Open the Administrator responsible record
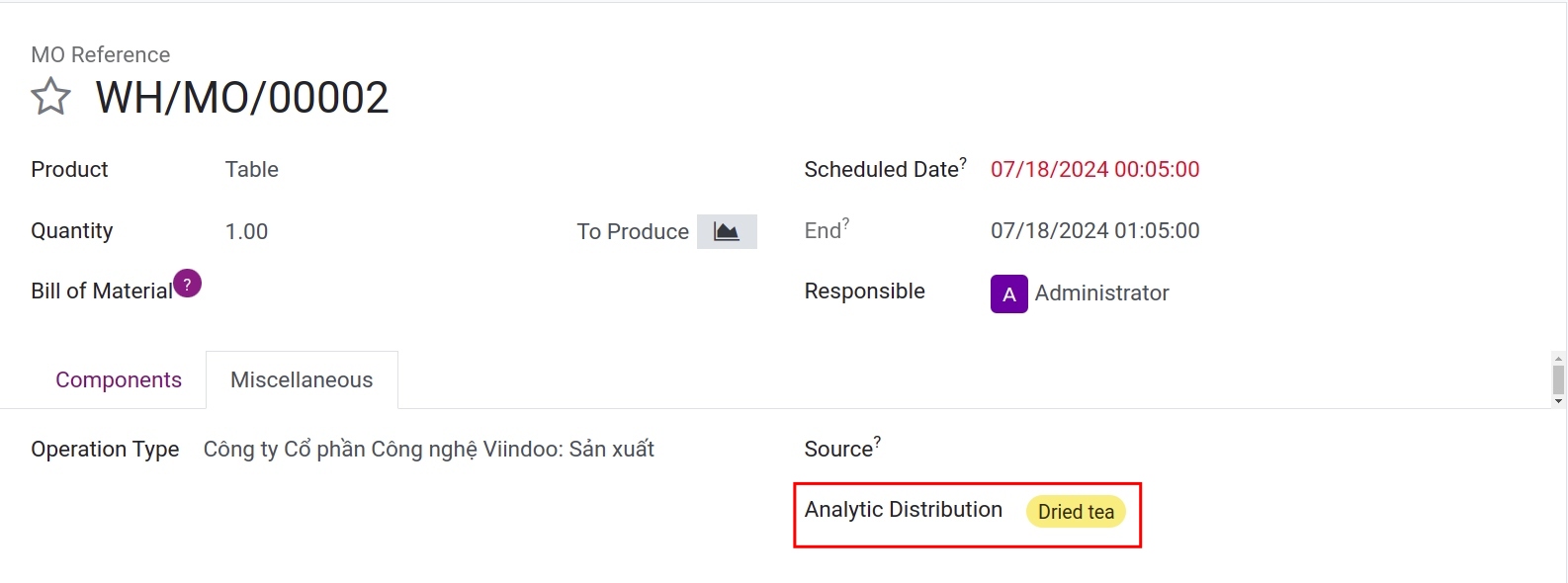 [x=1102, y=292]
